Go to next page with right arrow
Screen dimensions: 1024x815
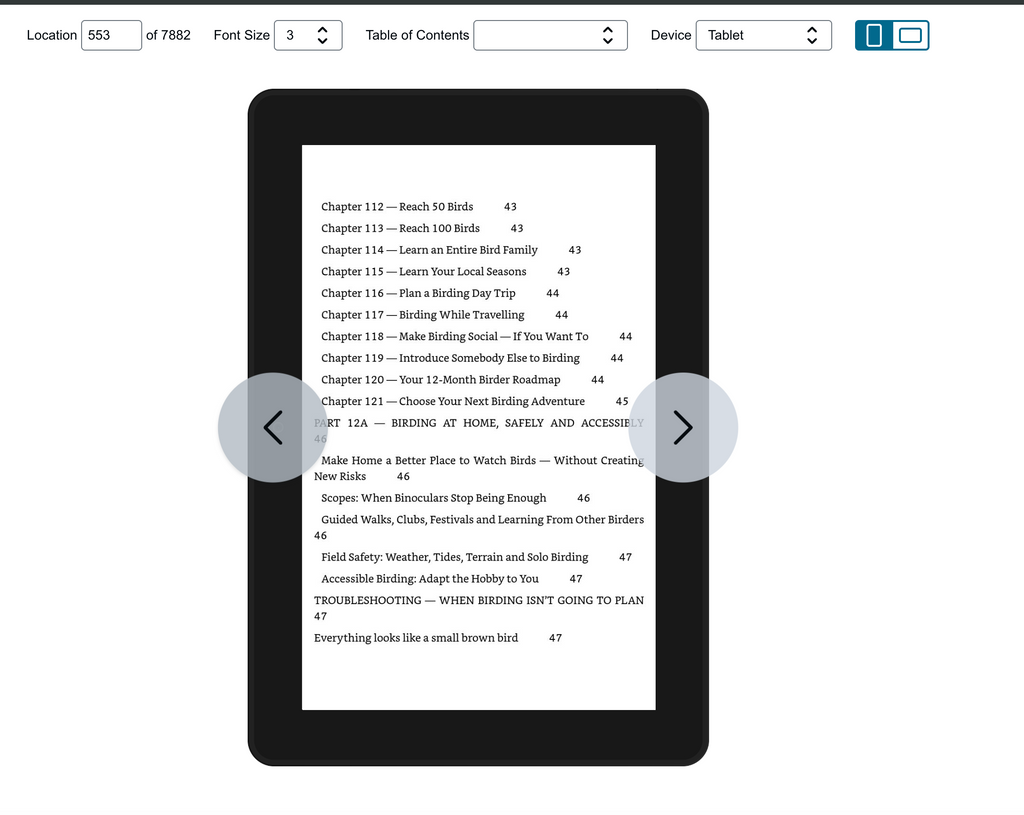(683, 428)
